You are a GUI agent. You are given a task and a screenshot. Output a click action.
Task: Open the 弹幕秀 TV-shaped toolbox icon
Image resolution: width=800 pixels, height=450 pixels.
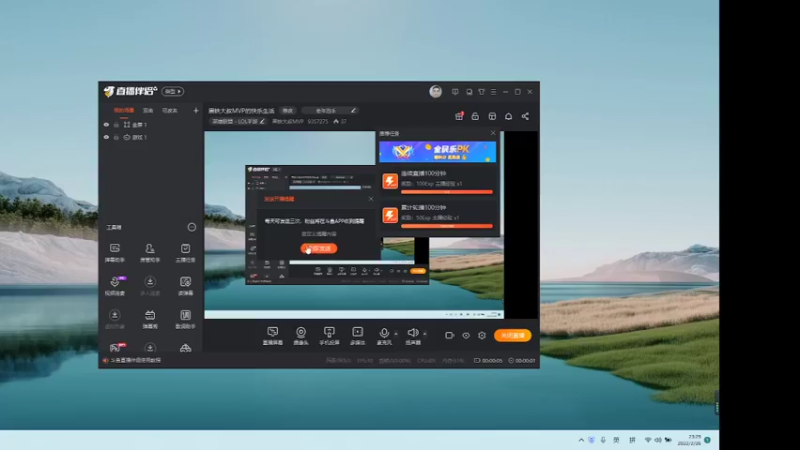click(149, 319)
